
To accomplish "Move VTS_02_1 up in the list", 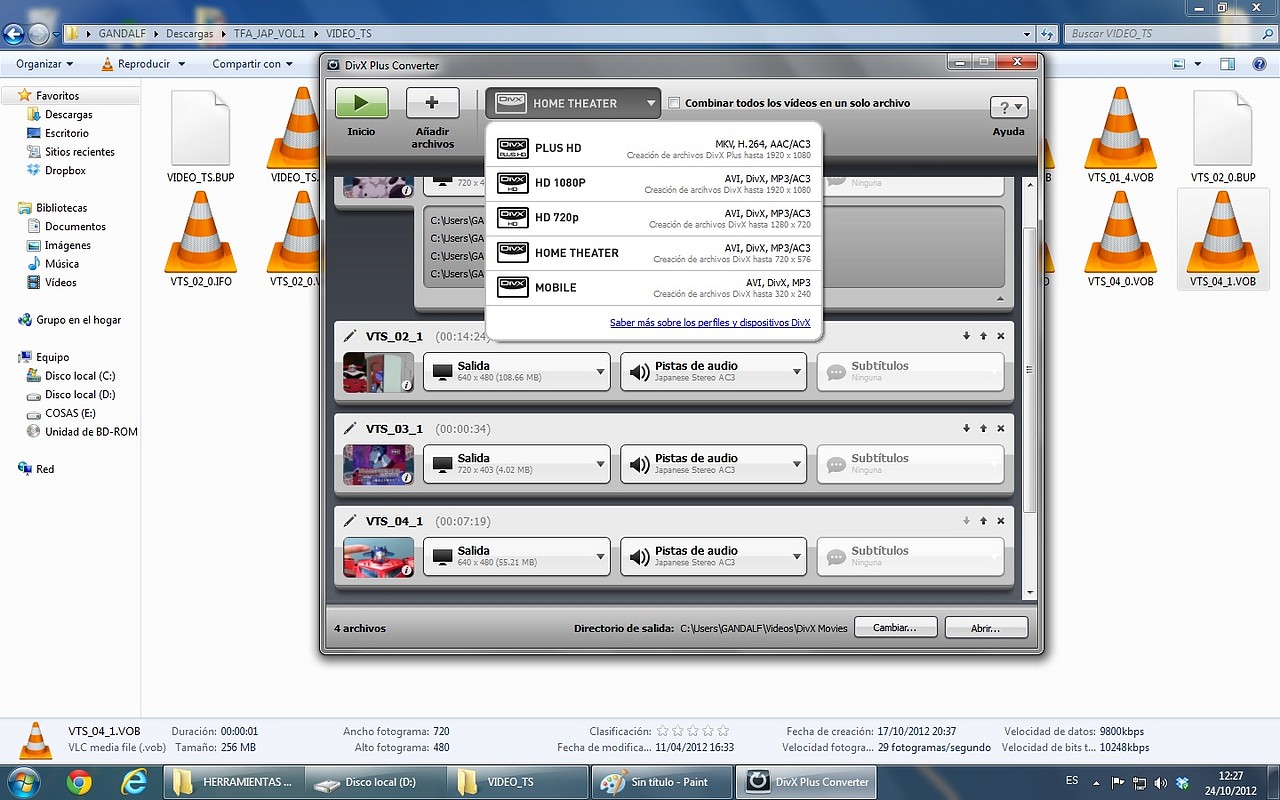I will [983, 336].
